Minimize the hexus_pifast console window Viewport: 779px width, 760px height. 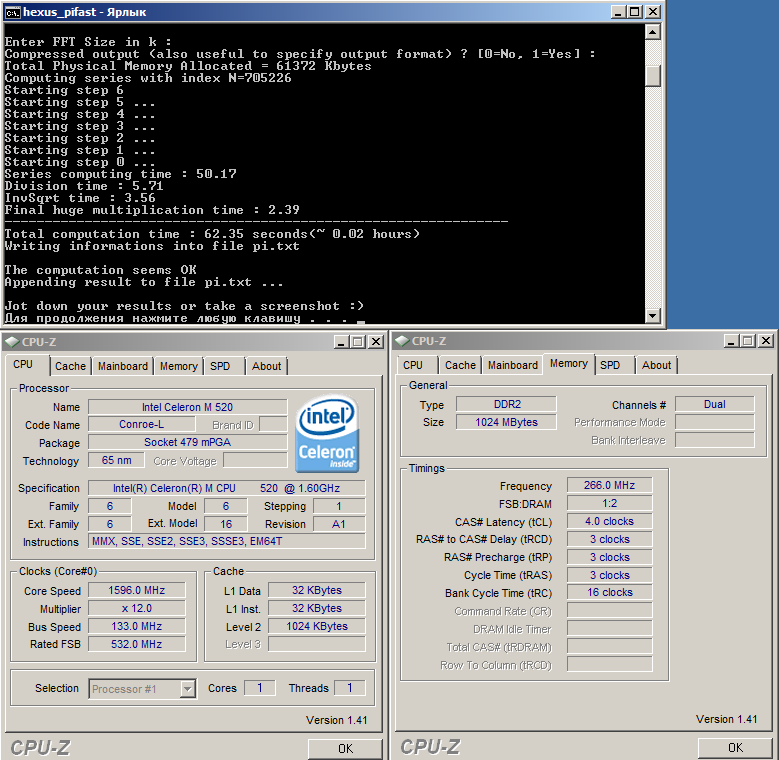click(618, 12)
